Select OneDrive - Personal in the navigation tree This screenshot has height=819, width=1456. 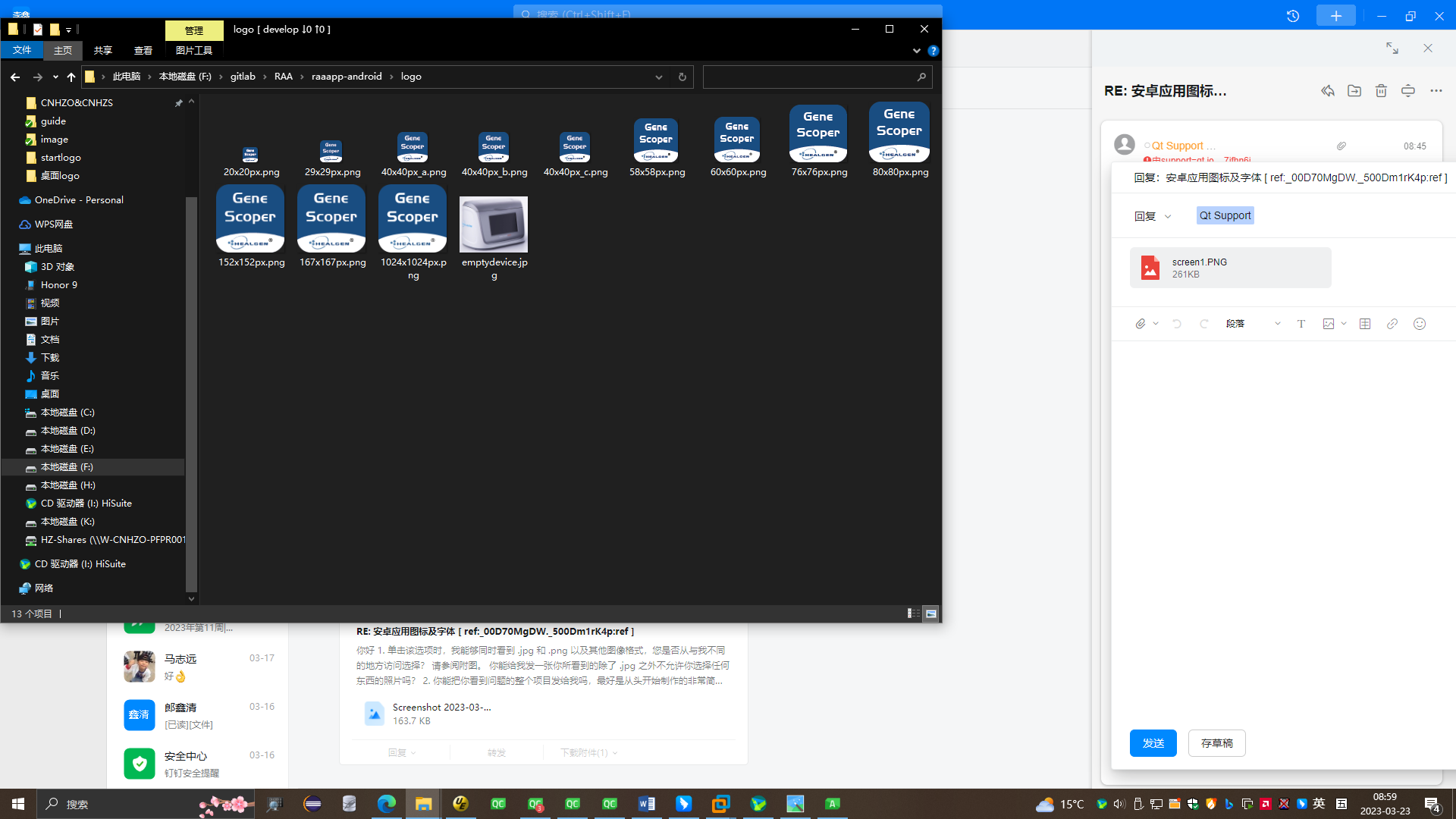coord(79,200)
